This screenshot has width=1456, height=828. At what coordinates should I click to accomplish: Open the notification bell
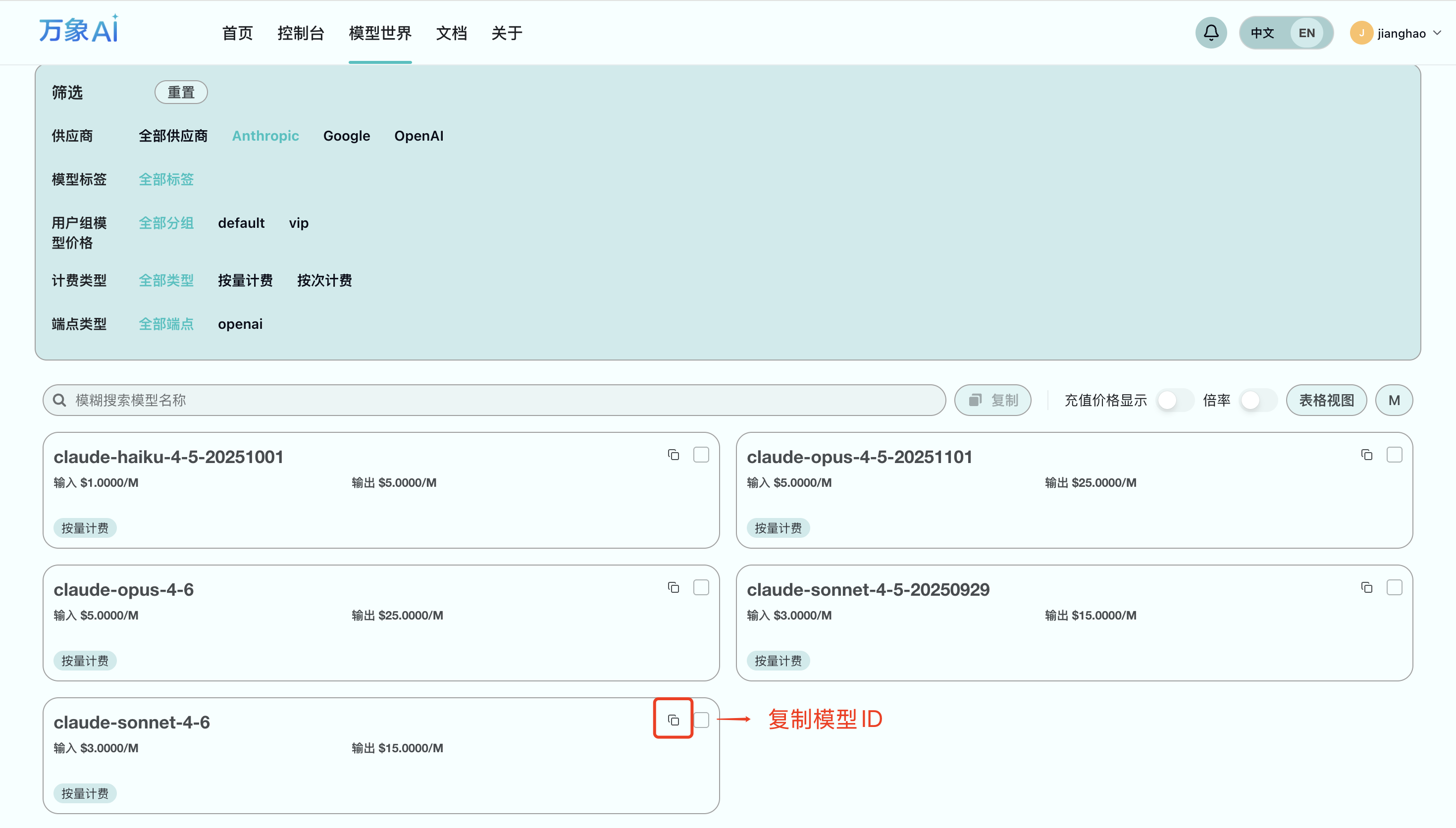point(1211,33)
